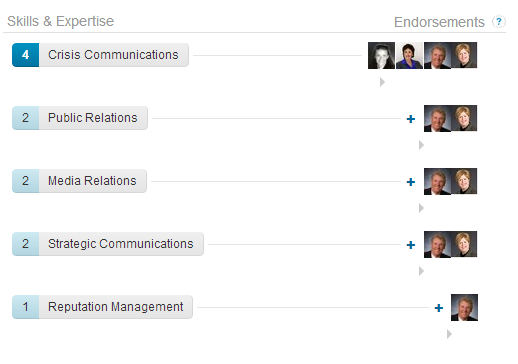
Task: Click the Reputation Management endorser photo
Action: pos(464,307)
